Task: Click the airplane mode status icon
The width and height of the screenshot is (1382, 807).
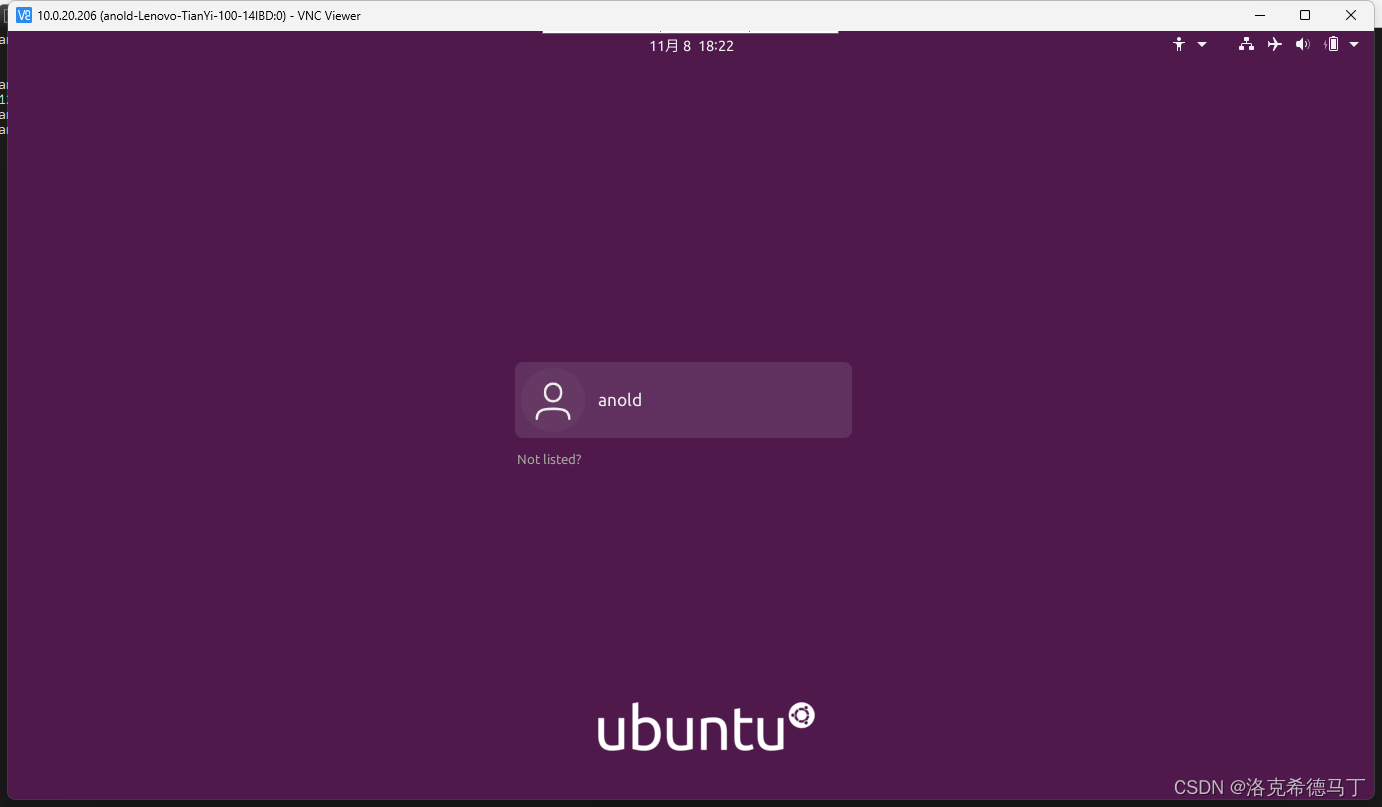Action: pos(1274,45)
